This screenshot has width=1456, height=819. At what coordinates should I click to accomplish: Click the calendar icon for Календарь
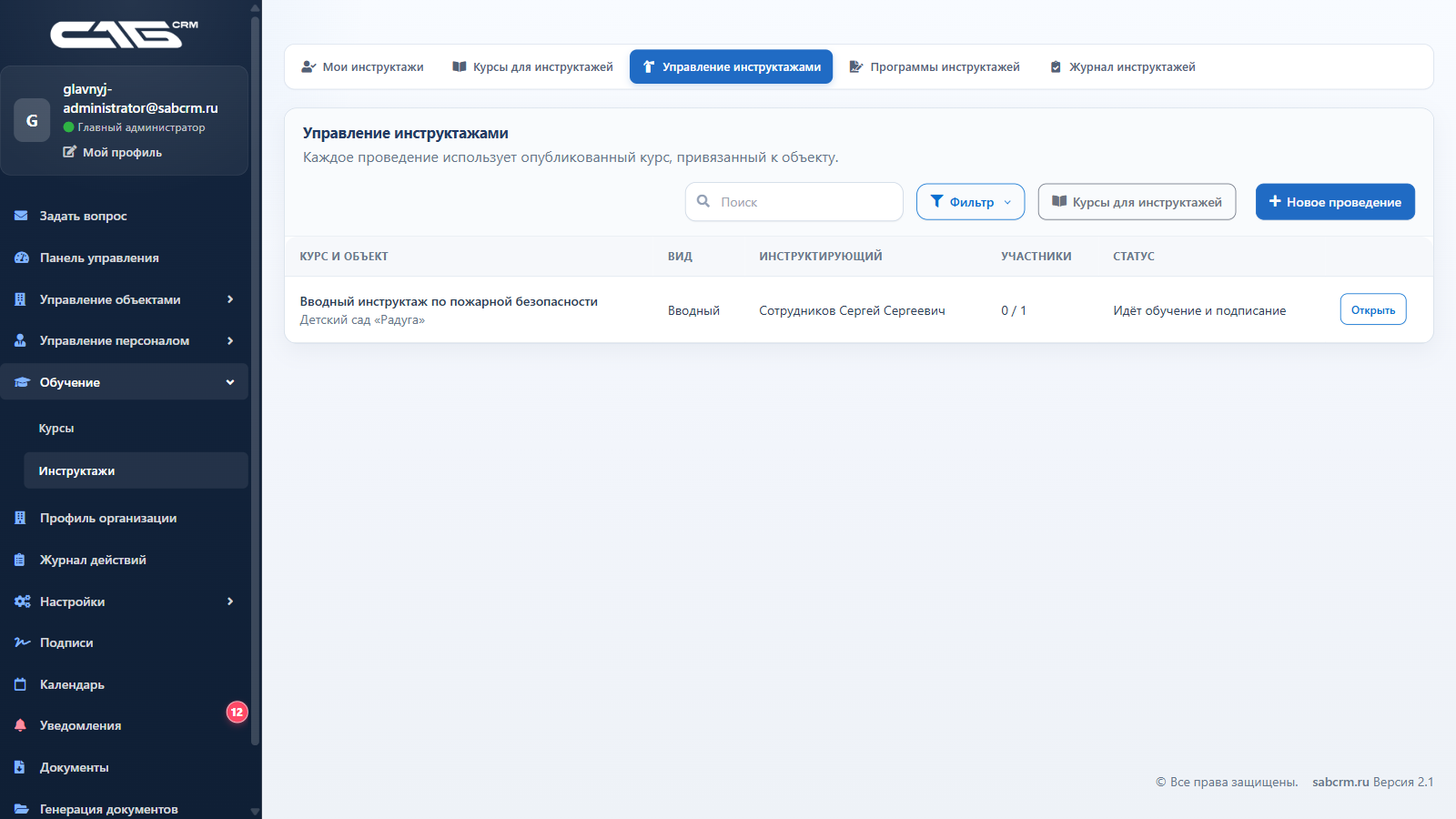20,684
